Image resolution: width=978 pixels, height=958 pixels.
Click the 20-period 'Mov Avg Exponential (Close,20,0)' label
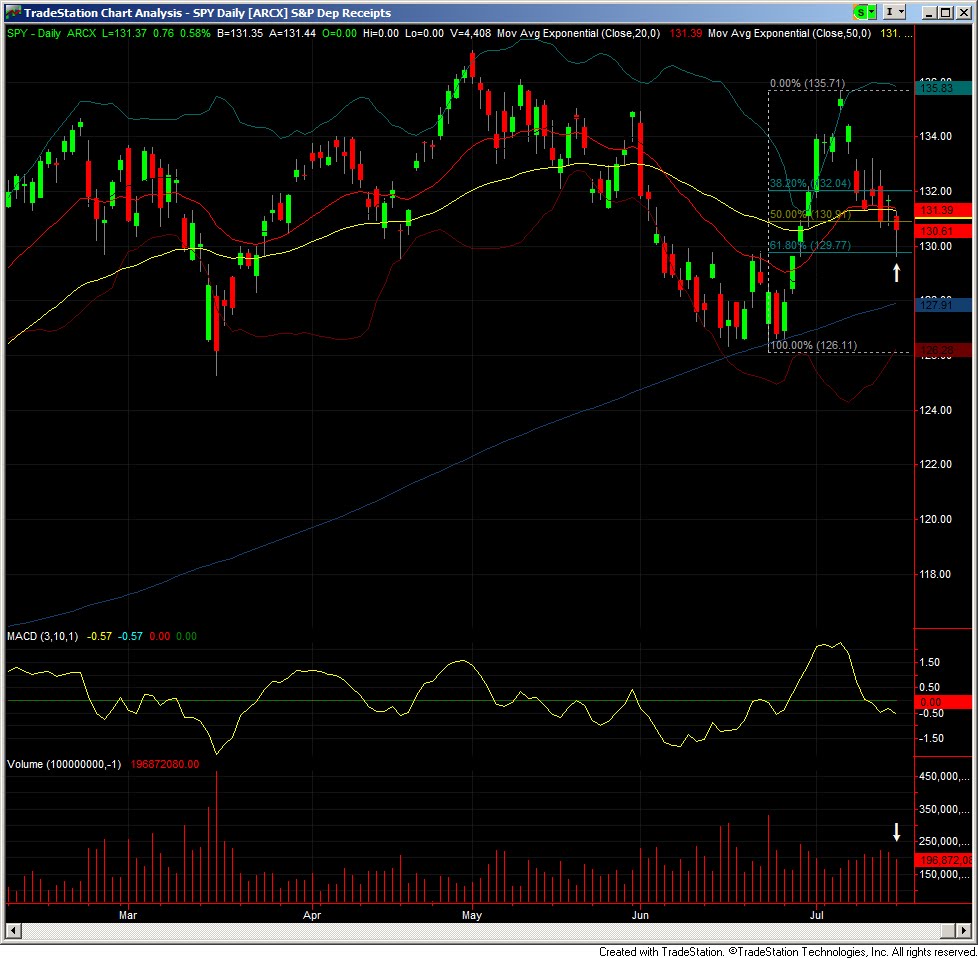[578, 34]
